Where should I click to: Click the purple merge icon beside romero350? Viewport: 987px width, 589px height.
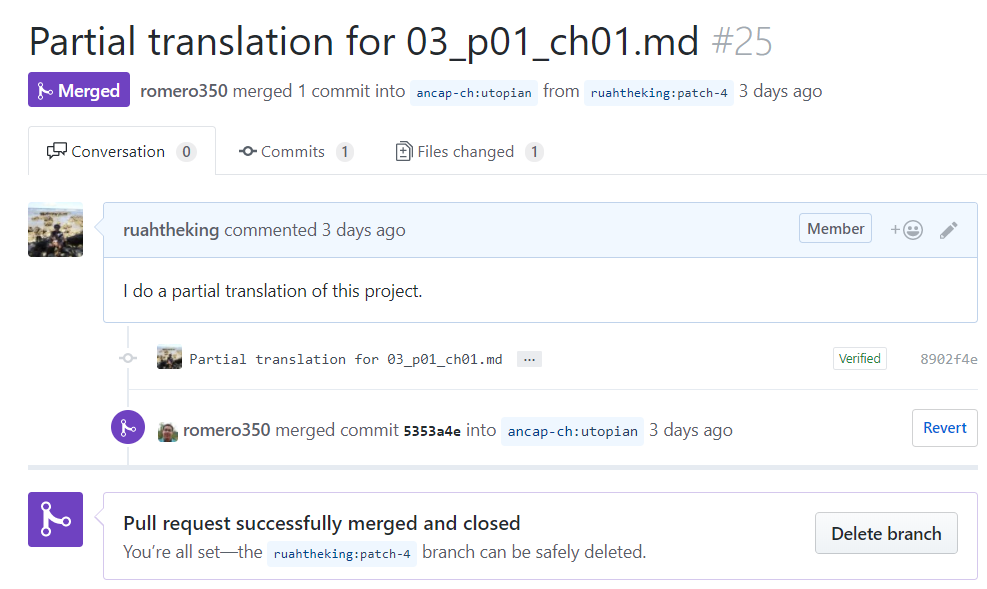tap(128, 428)
